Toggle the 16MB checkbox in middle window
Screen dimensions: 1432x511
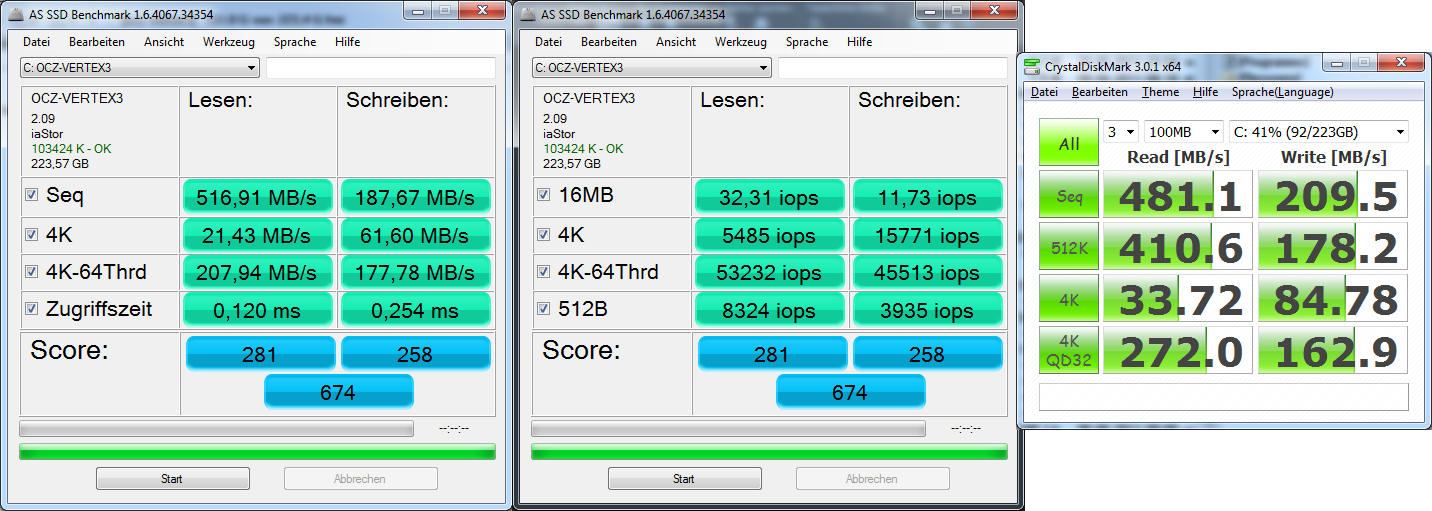click(544, 195)
